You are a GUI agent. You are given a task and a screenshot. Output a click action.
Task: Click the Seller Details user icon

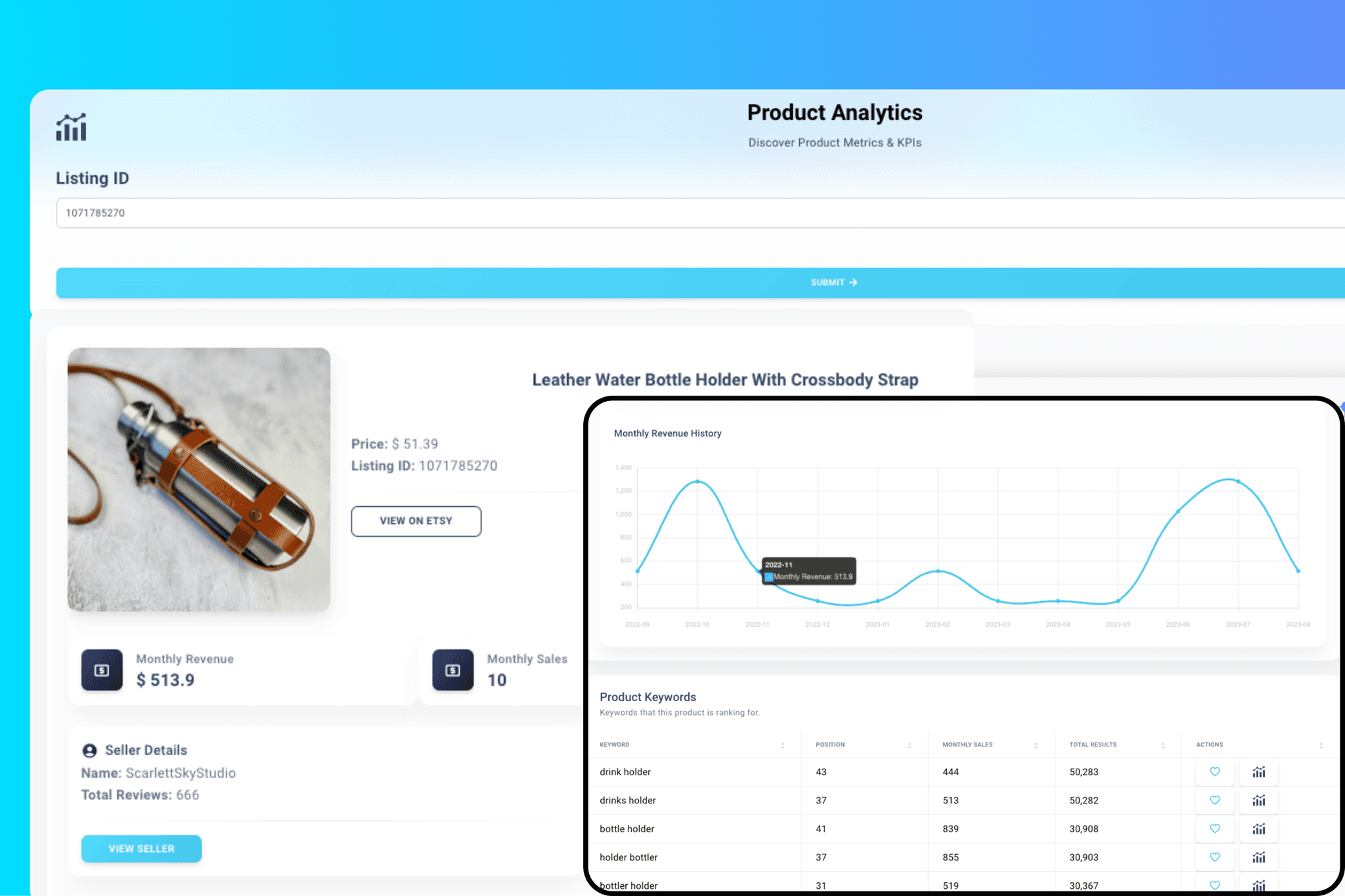89,750
